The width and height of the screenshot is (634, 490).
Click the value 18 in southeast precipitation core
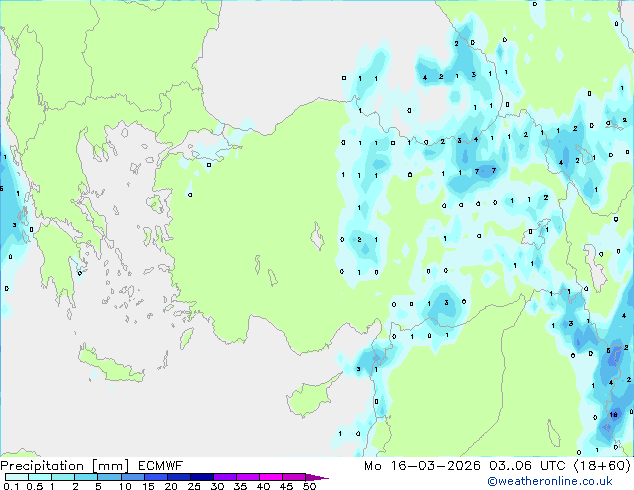coord(613,413)
